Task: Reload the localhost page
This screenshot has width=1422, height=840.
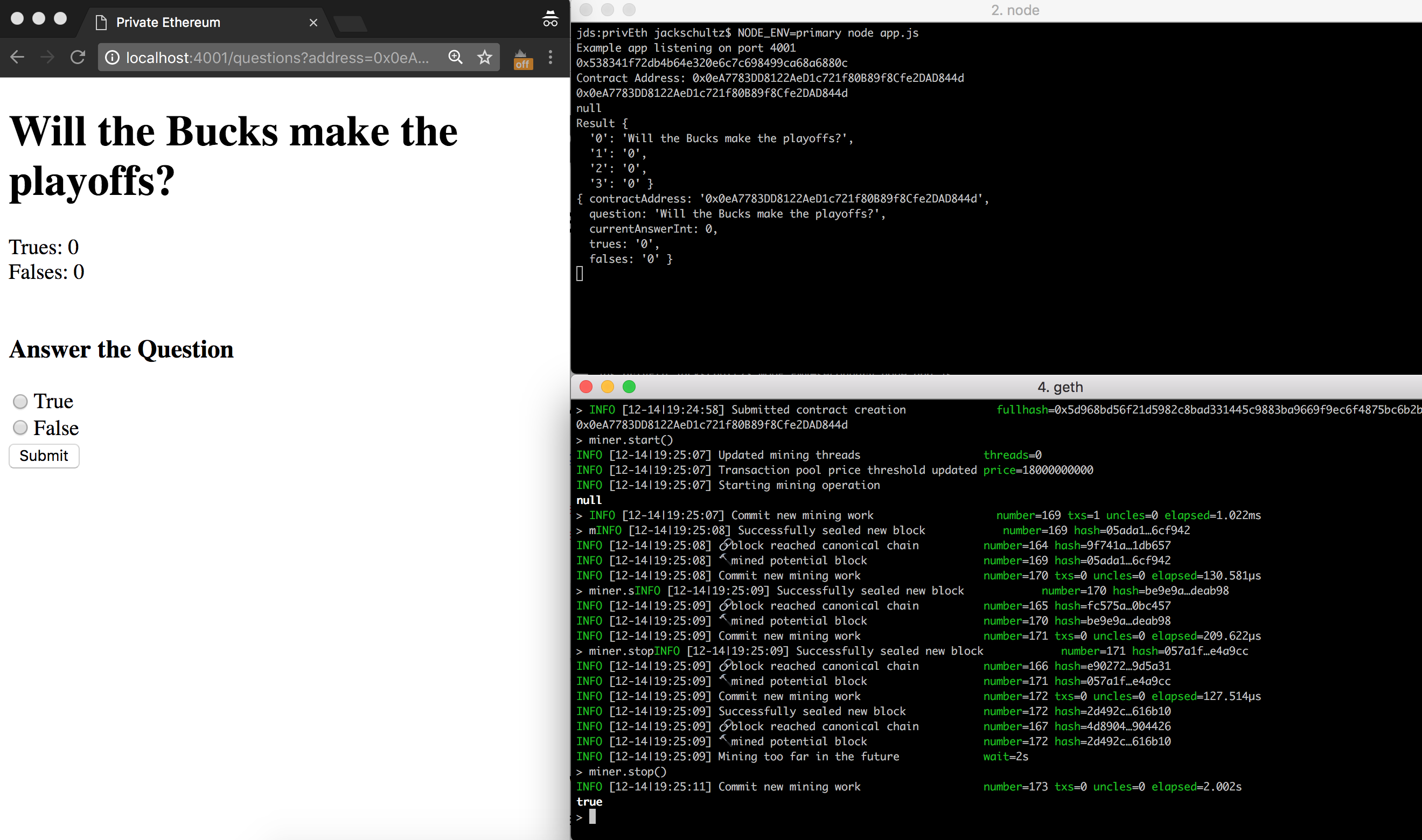Action: (x=78, y=57)
